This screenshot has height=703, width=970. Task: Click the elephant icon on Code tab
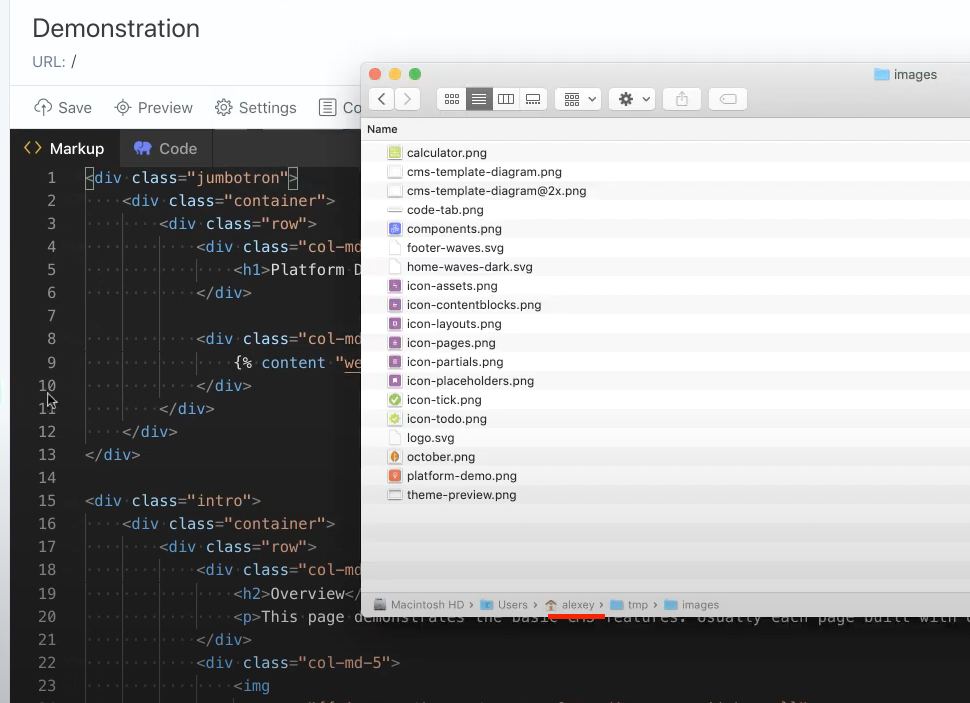pyautogui.click(x=143, y=148)
